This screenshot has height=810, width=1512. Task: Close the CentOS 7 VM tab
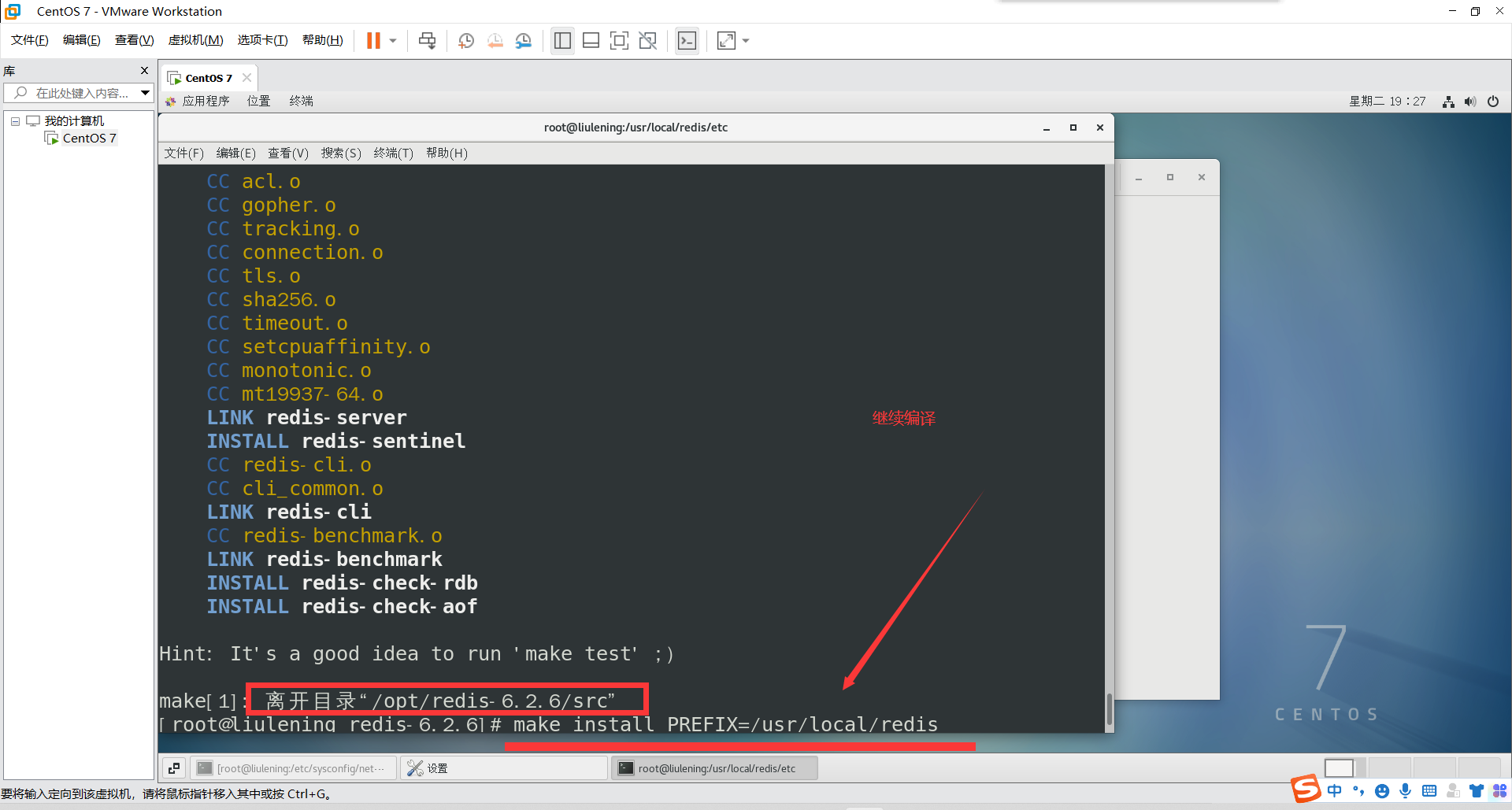coord(246,77)
